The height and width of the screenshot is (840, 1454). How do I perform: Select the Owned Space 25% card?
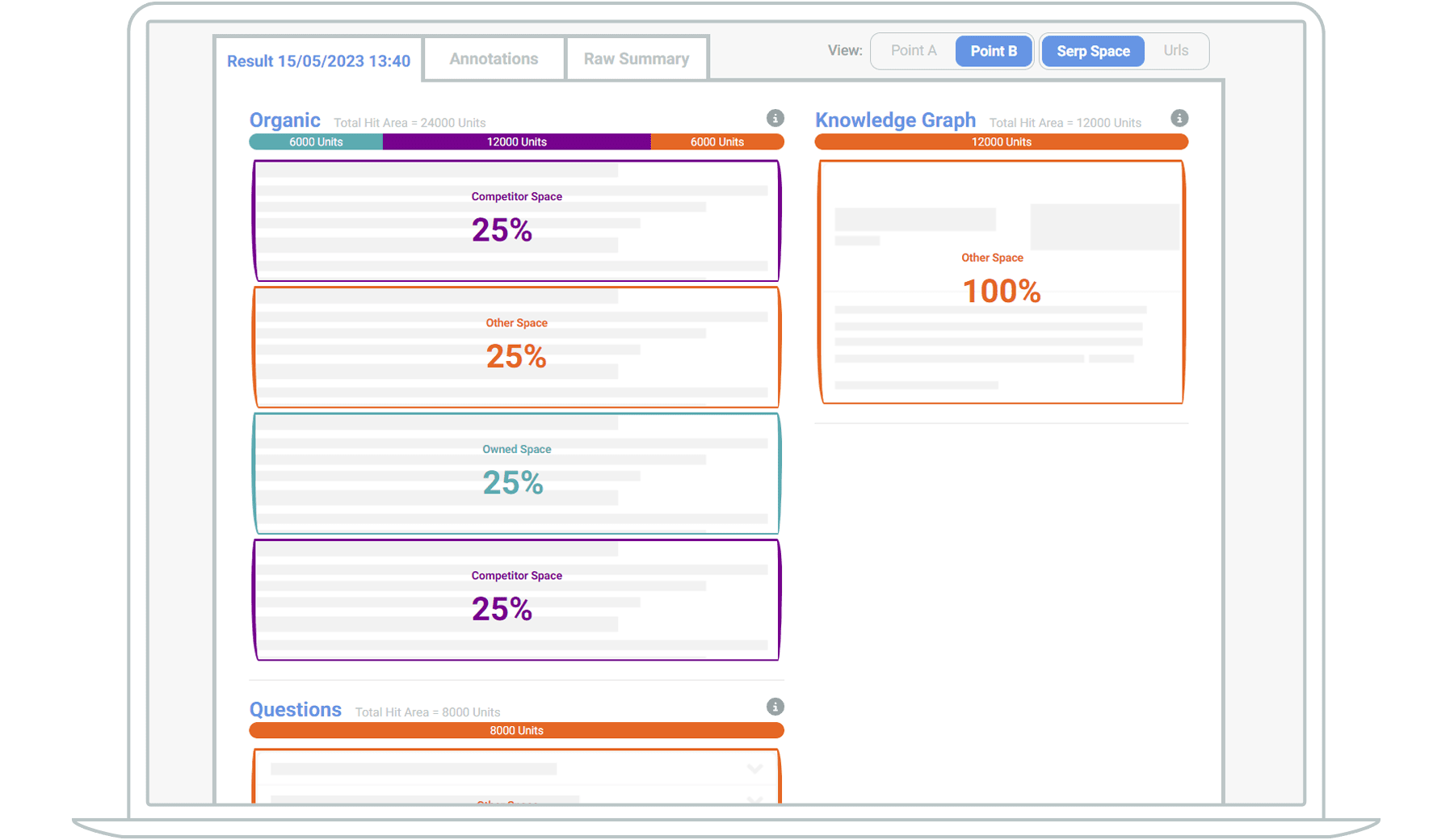click(517, 473)
